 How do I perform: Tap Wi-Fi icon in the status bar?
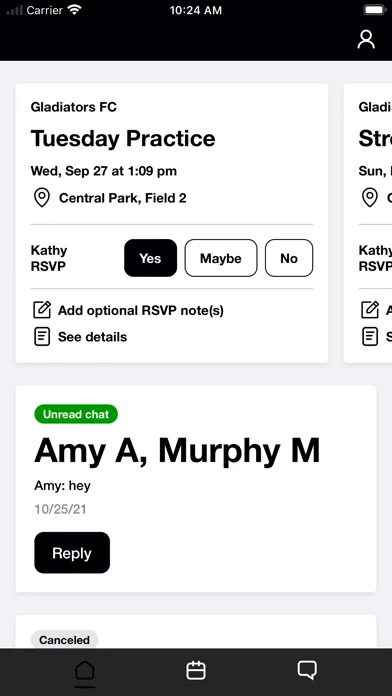tap(74, 10)
